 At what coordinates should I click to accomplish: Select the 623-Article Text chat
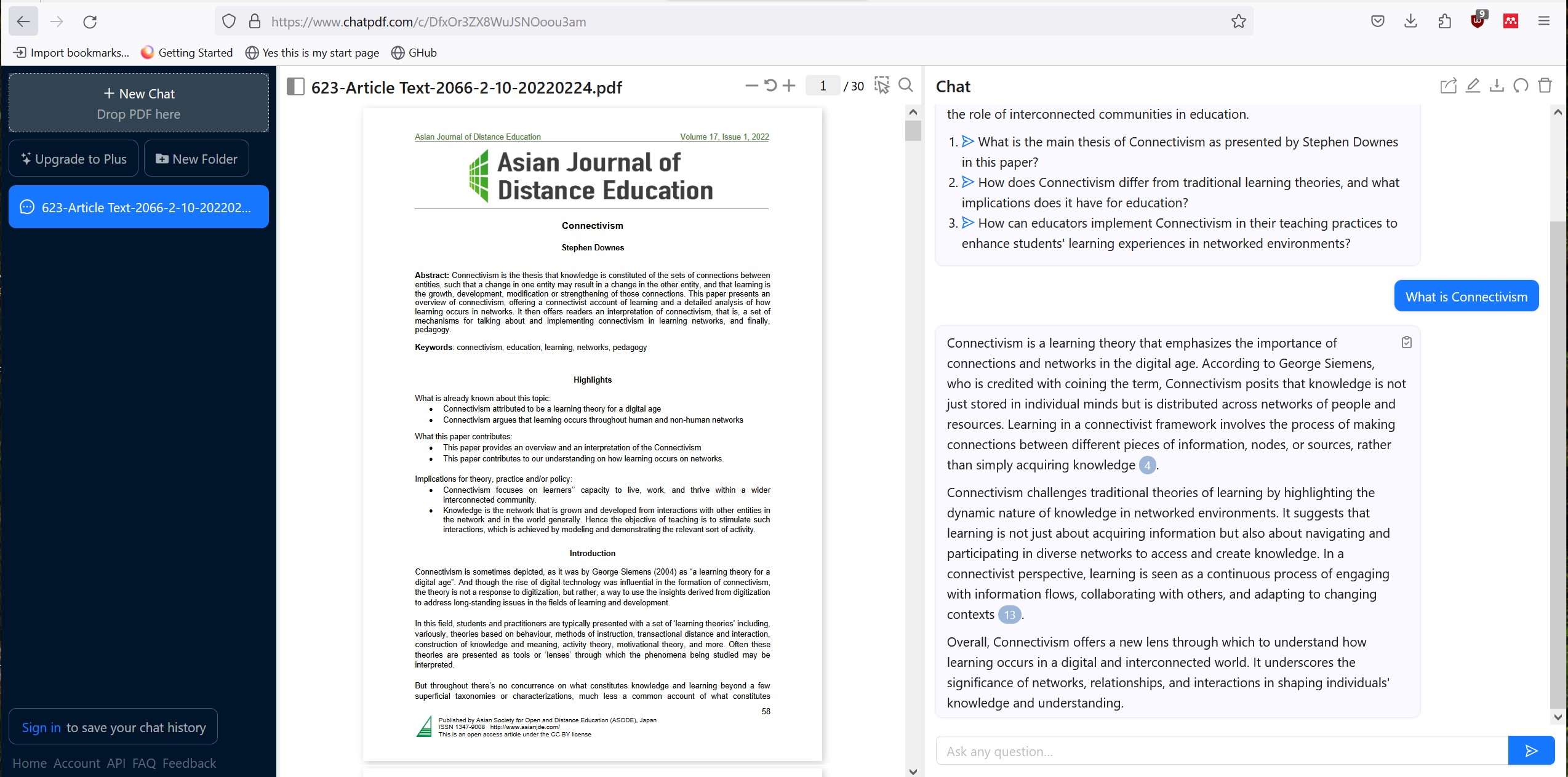(x=138, y=207)
